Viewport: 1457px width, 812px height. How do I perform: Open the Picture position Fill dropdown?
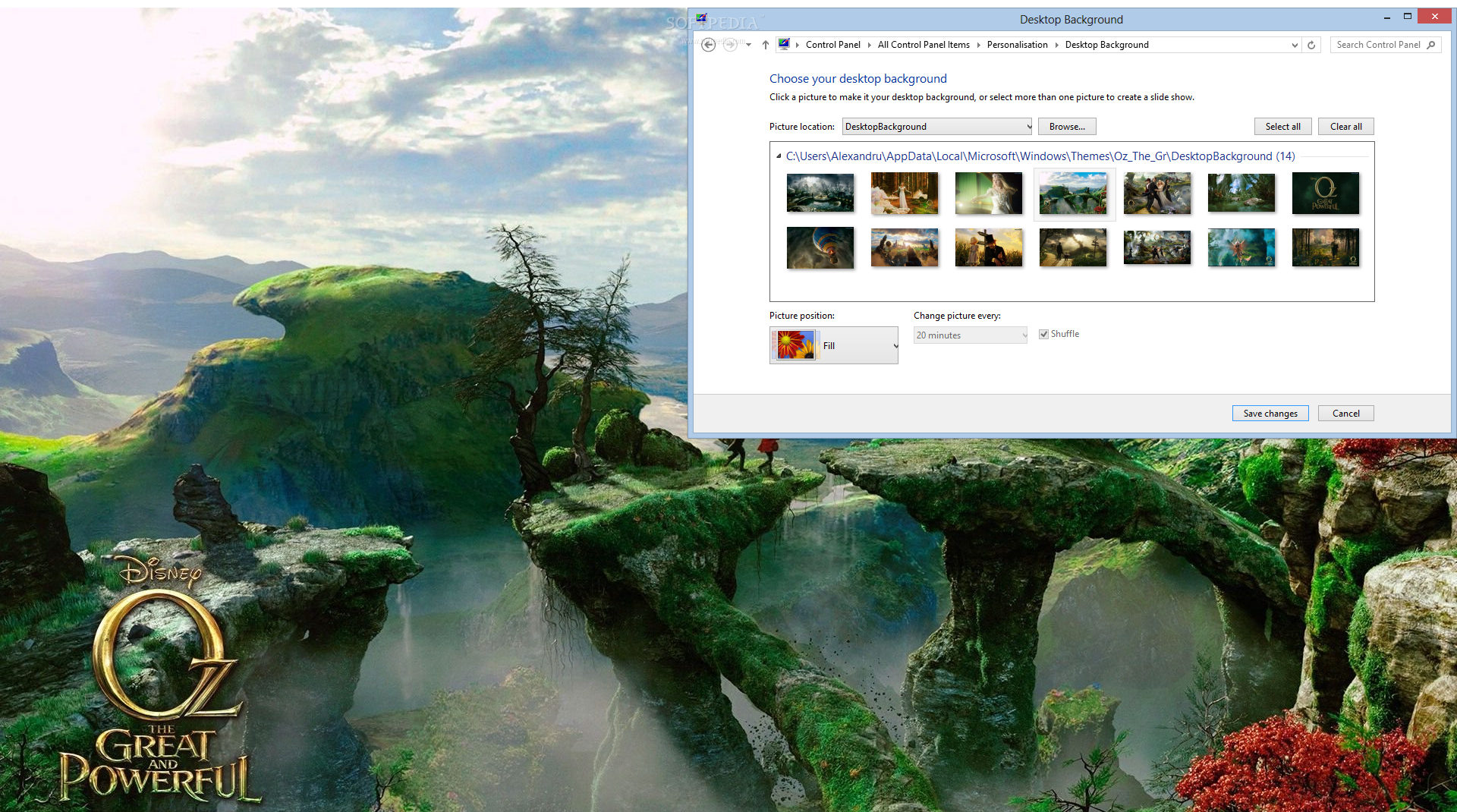(x=834, y=345)
